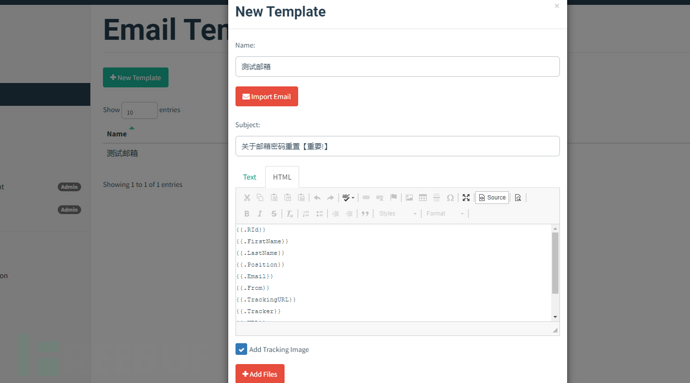Open the Styles dropdown
The height and width of the screenshot is (383, 690).
click(x=397, y=214)
